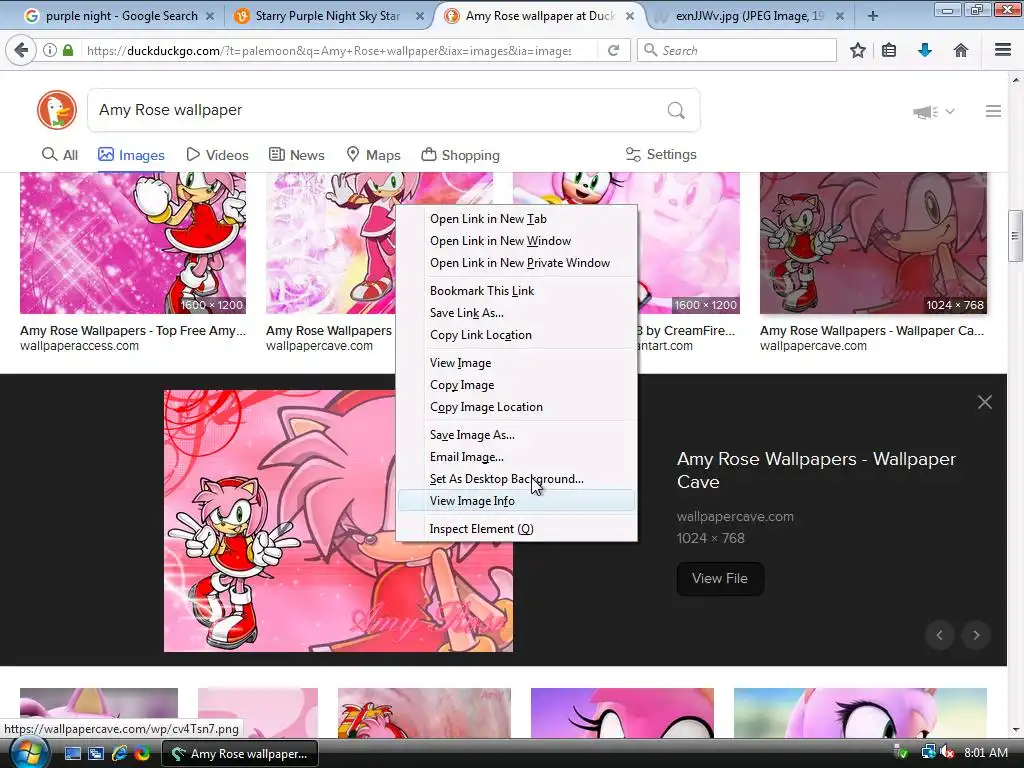
Task: Switch to exnJJWv.jpg image tab
Action: 750,16
